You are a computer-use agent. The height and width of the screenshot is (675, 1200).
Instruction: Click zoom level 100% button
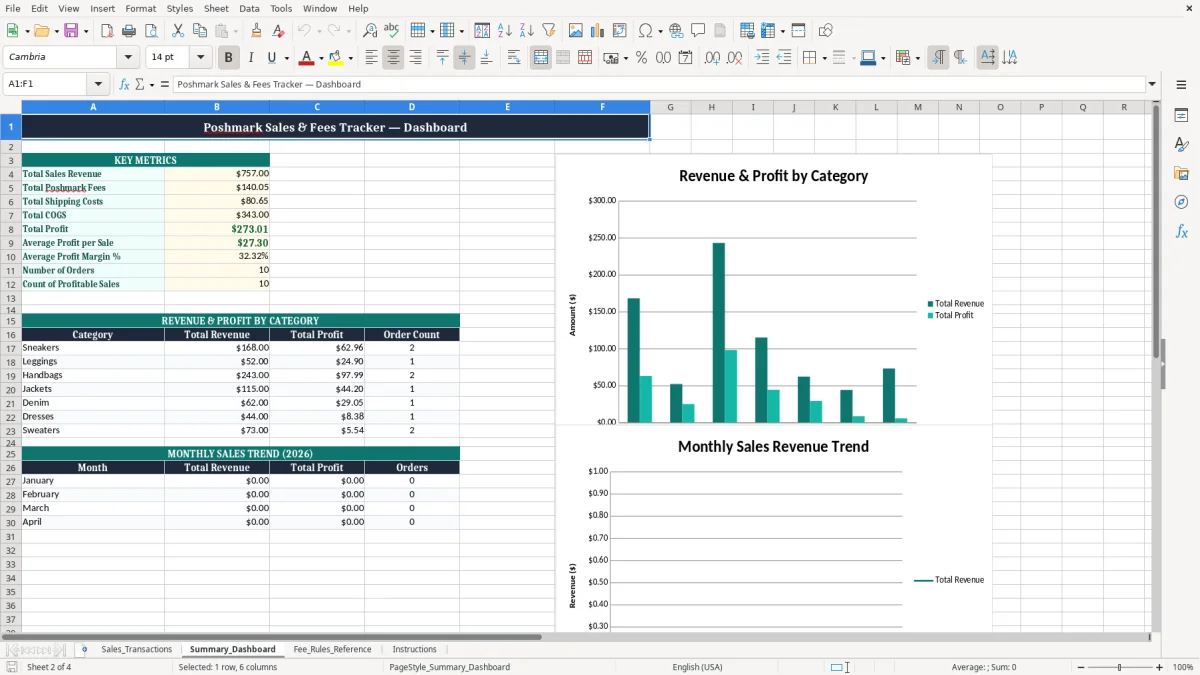[x=1182, y=667]
